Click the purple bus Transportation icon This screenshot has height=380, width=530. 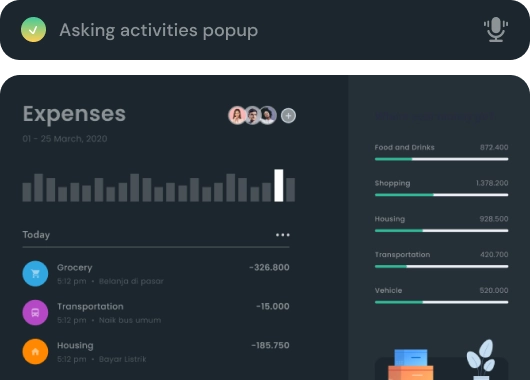[35, 312]
